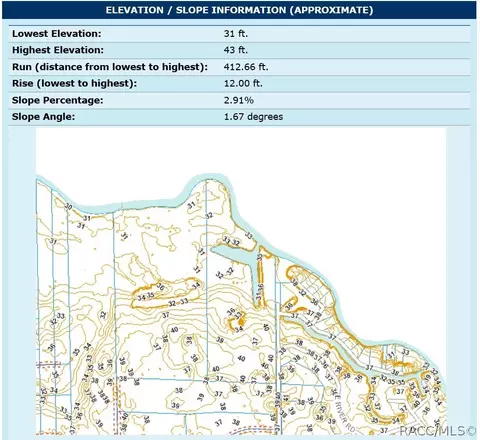Select the Lowest Elevation row label
The image size is (480, 440).
tap(56, 34)
